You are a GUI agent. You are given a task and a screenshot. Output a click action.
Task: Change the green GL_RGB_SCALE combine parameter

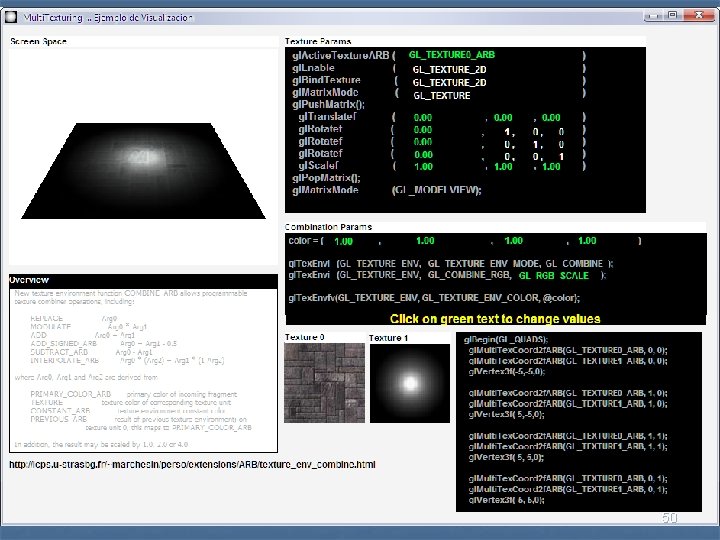(x=553, y=276)
